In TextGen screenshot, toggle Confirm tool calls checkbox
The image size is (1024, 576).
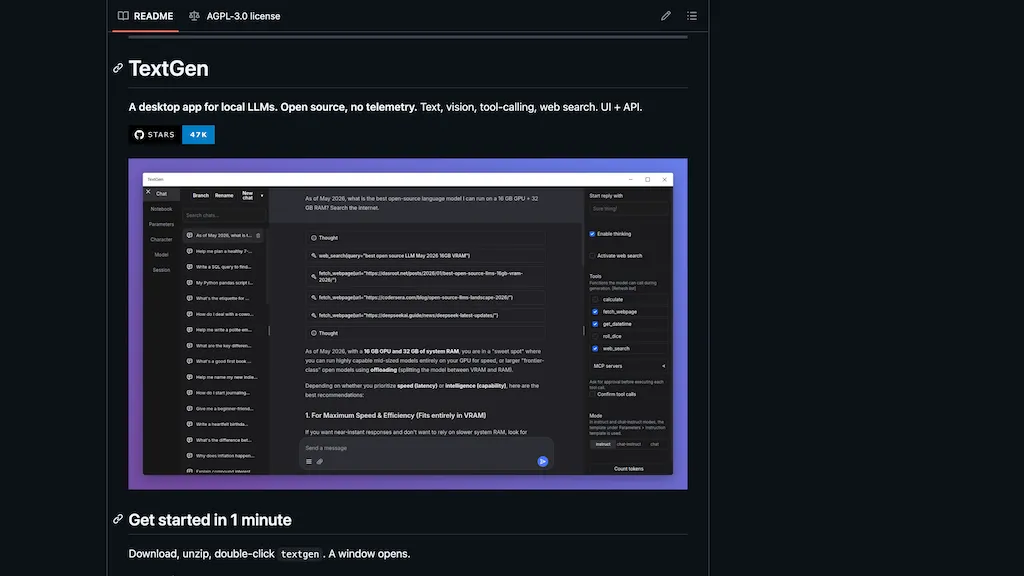[x=592, y=394]
